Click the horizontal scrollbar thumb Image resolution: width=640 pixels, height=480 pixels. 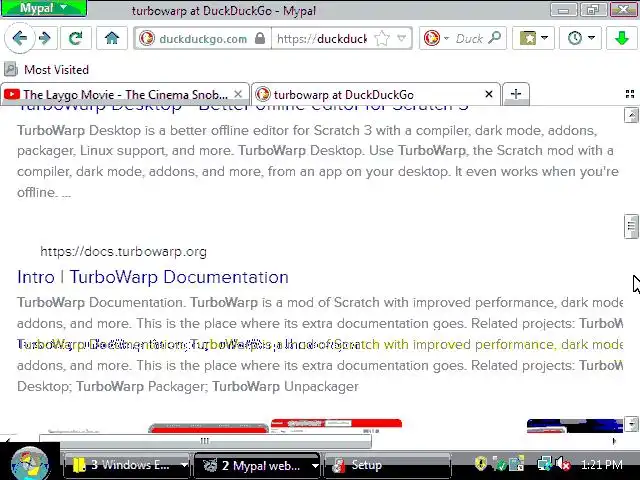tap(205, 440)
